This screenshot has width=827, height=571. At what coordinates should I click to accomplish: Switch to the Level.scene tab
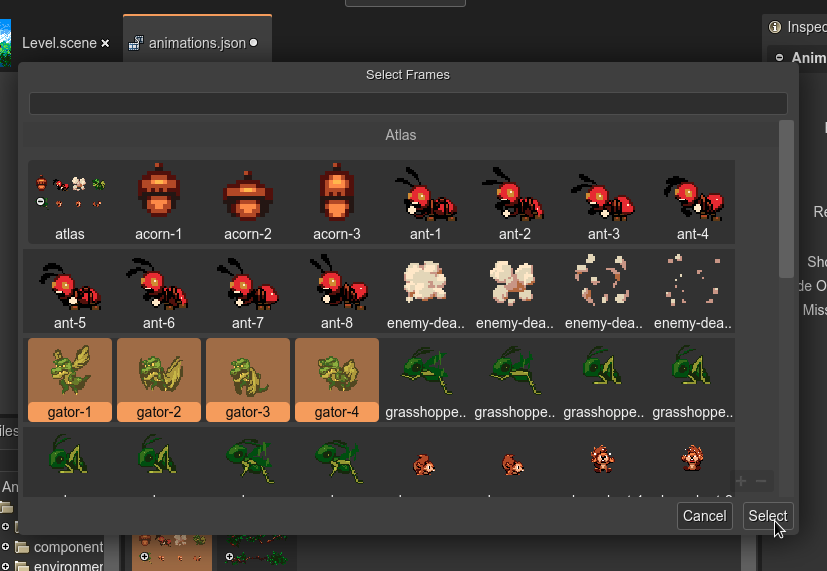pyautogui.click(x=59, y=43)
